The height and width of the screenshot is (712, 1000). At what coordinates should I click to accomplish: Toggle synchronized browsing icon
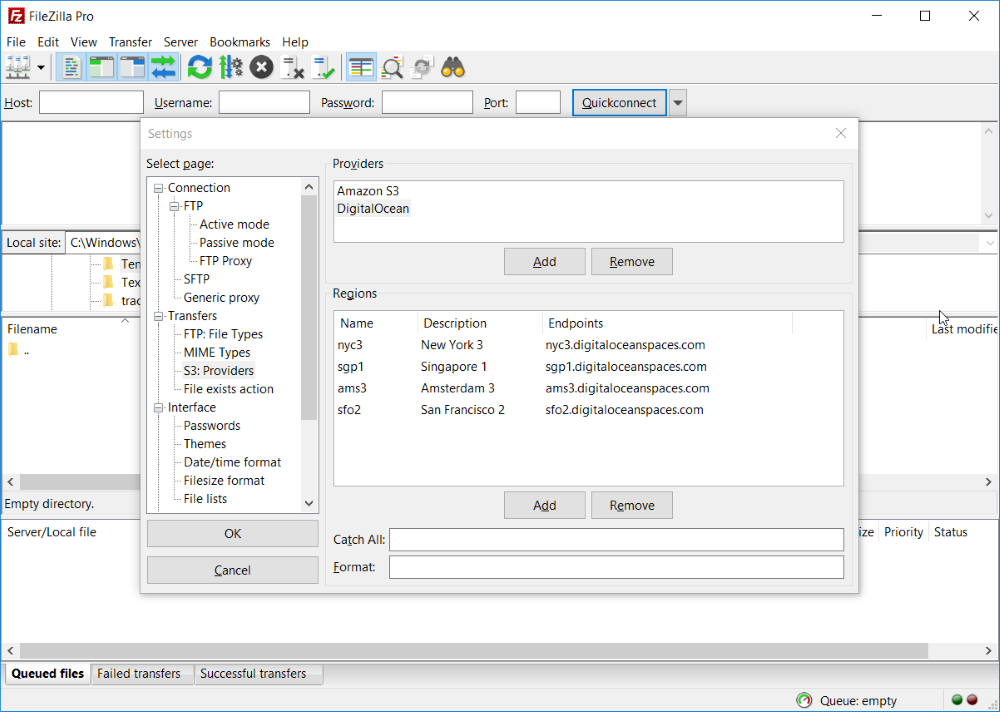pos(422,67)
